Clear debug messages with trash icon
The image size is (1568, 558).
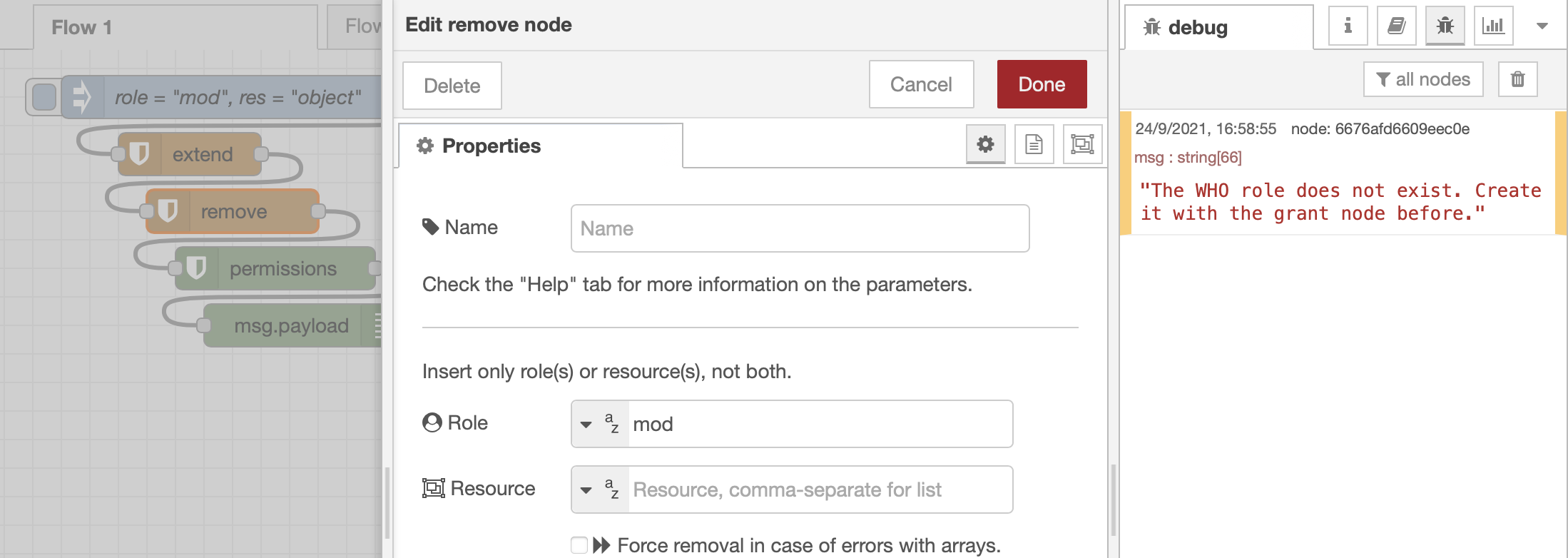tap(1517, 79)
